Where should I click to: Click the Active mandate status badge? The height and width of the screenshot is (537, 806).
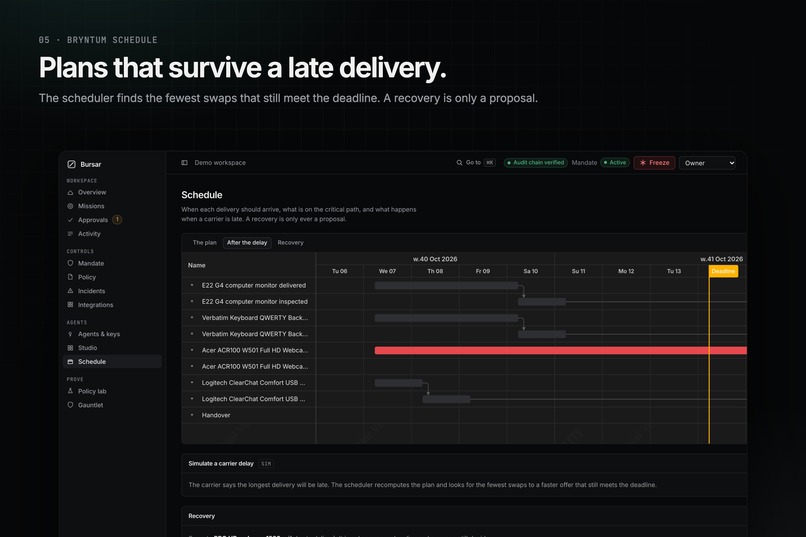[615, 163]
